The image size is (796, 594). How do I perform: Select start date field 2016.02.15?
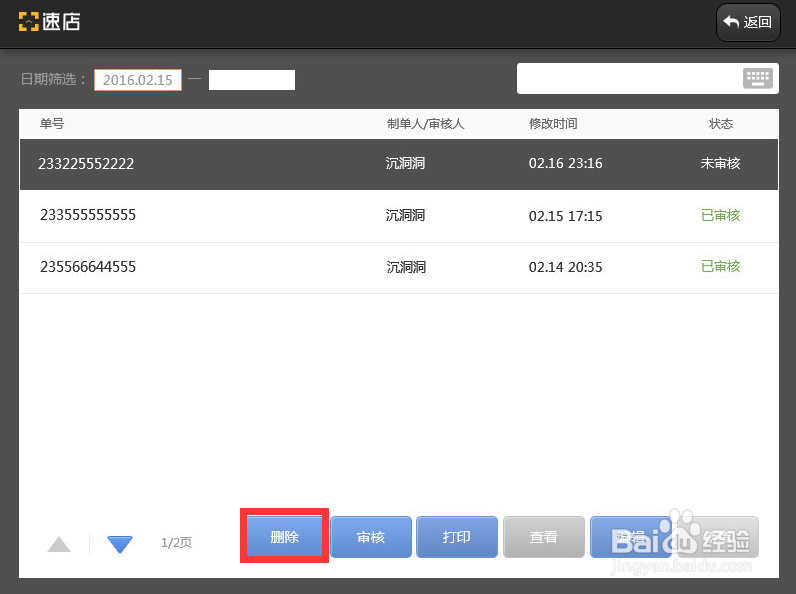pyautogui.click(x=138, y=80)
